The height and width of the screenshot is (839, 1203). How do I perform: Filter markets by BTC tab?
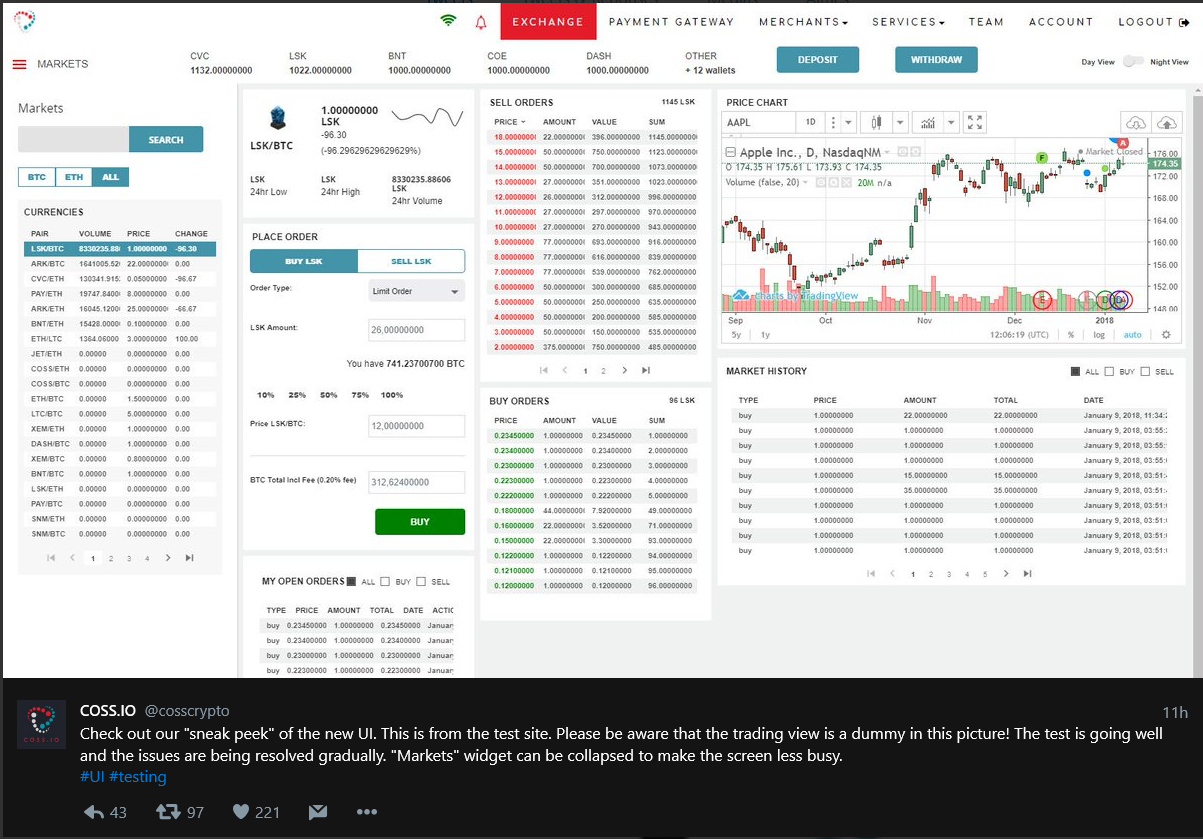pos(36,177)
